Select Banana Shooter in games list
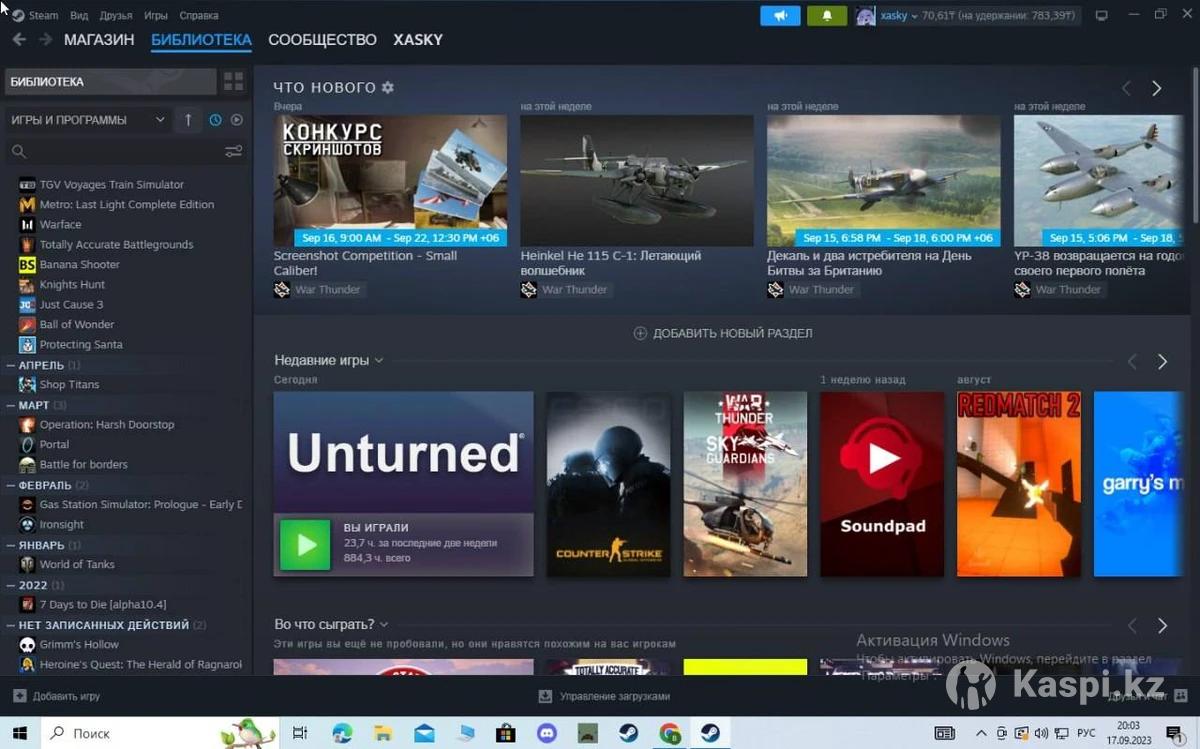The width and height of the screenshot is (1200, 749). point(79,265)
